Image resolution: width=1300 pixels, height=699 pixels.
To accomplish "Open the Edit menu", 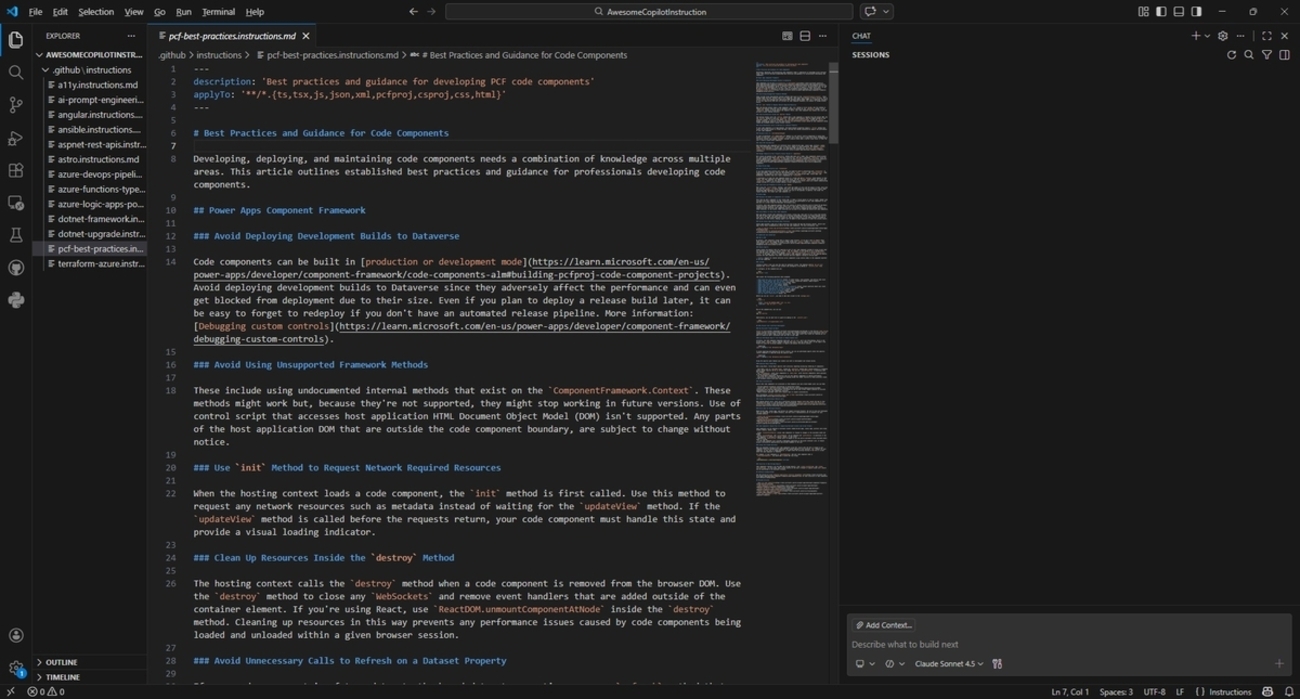I will coord(60,12).
